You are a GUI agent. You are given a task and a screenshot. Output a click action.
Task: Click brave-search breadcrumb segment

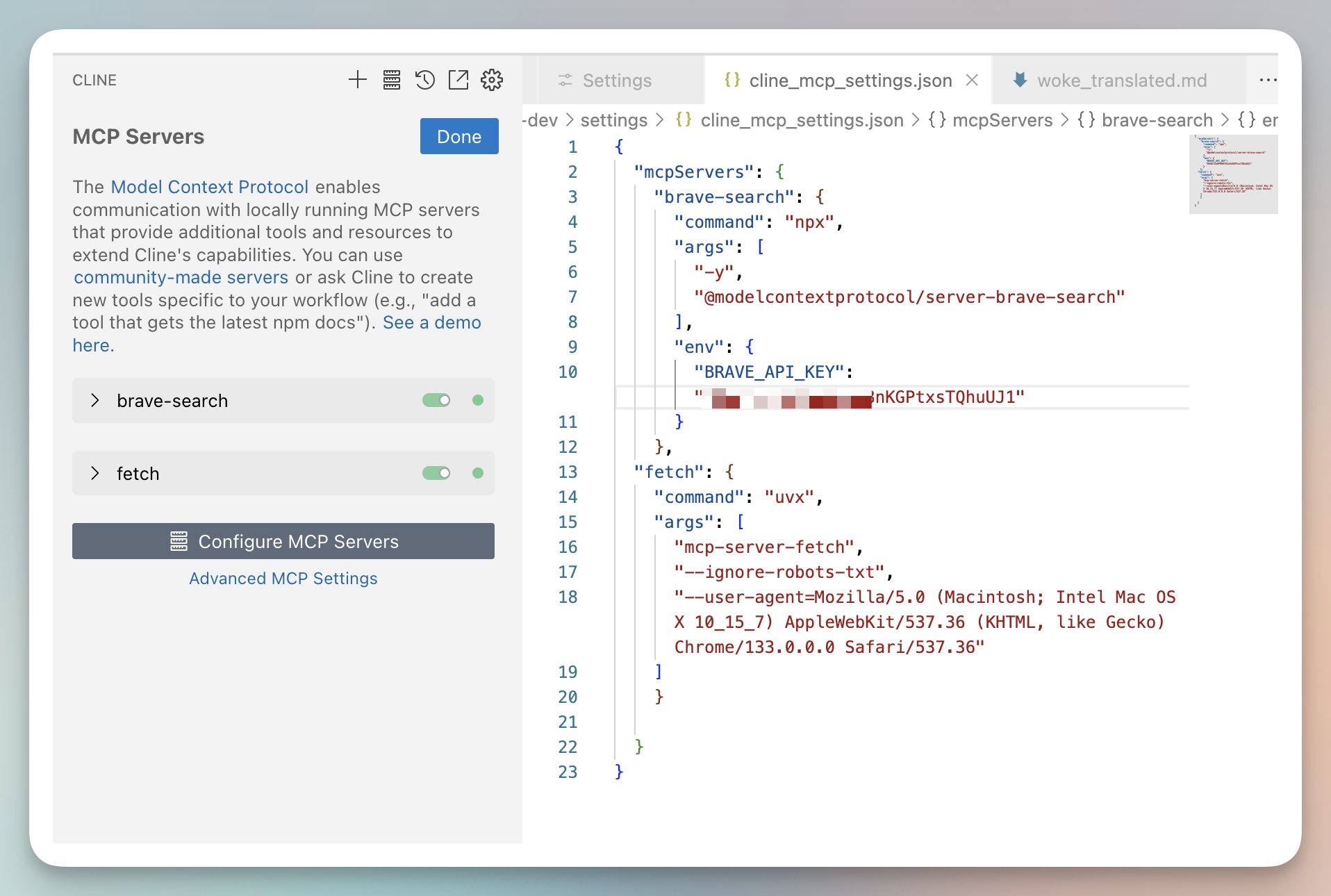tap(1157, 120)
